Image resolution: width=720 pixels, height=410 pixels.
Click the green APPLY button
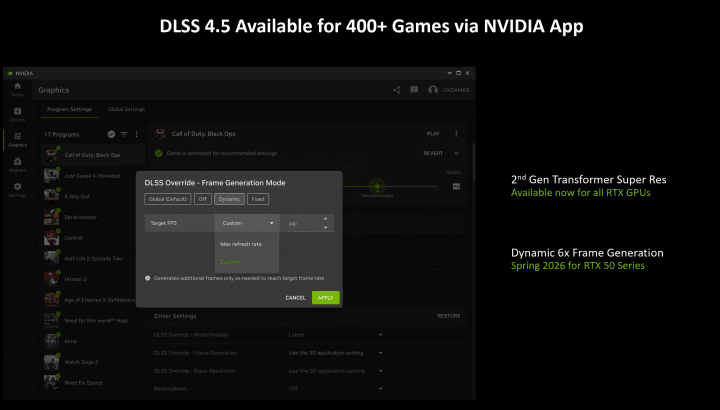pos(326,298)
